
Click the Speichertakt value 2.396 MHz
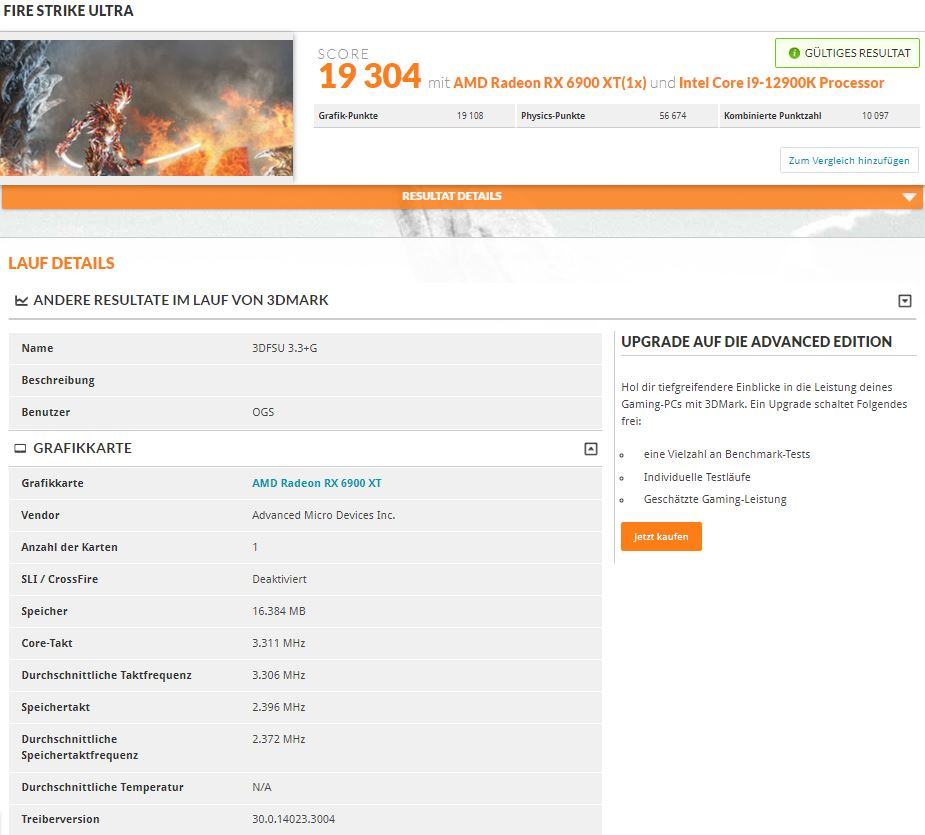coord(278,707)
